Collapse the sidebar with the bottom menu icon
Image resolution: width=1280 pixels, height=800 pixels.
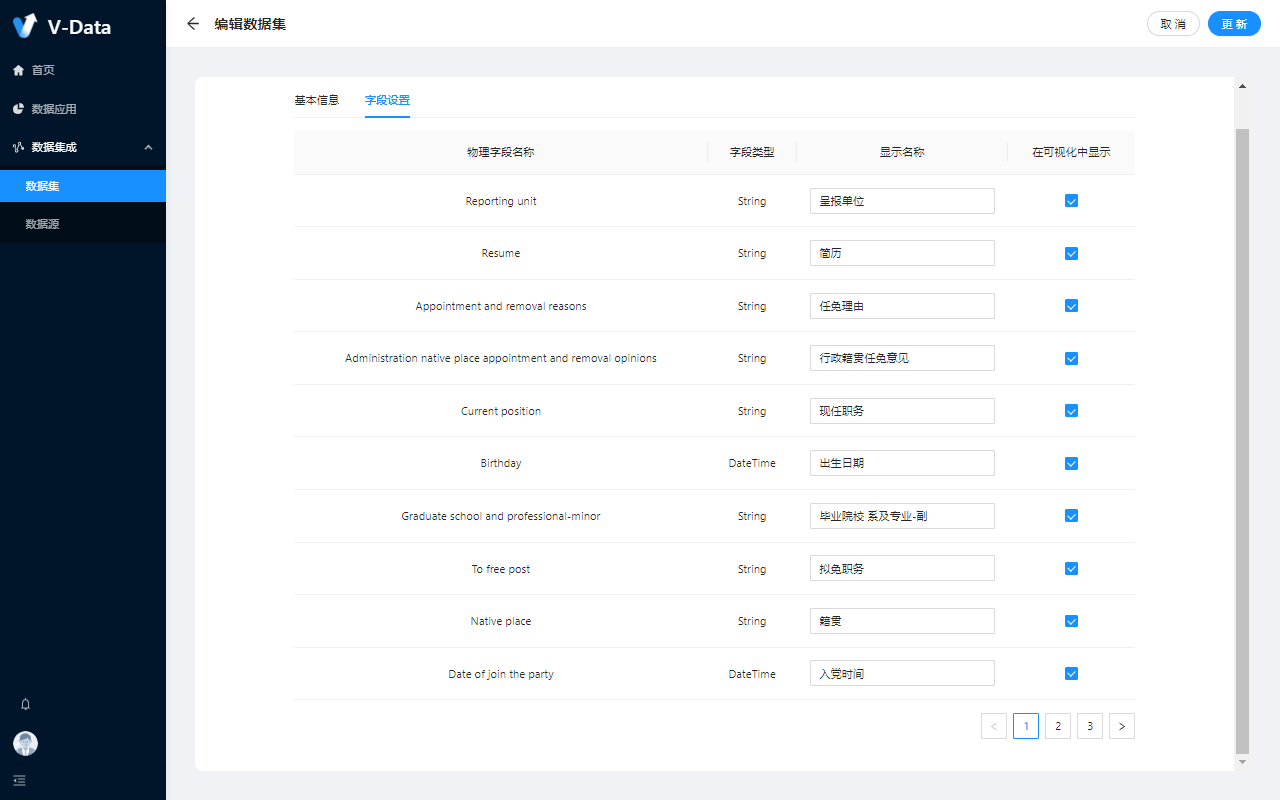[20, 780]
